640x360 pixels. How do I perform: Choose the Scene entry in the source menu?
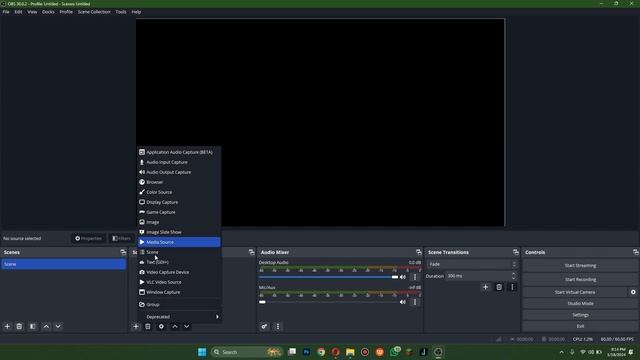pyautogui.click(x=180, y=252)
